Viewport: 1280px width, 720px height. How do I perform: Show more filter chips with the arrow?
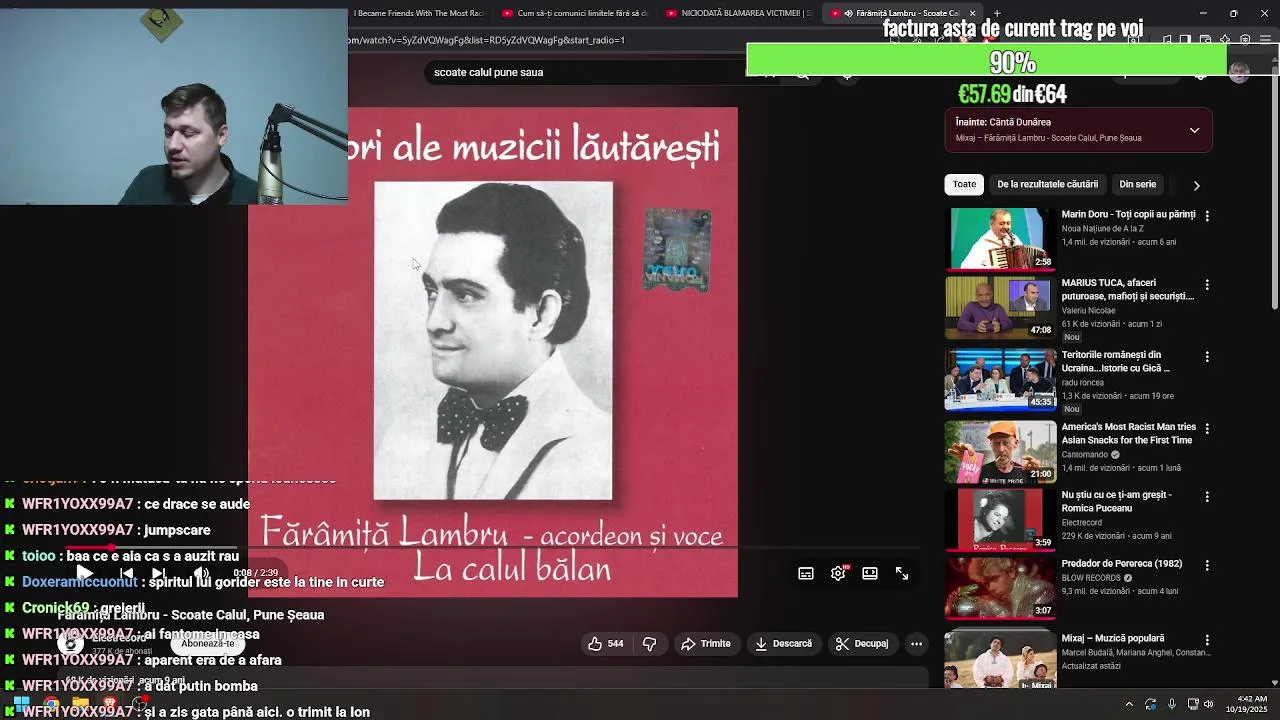click(x=1196, y=185)
